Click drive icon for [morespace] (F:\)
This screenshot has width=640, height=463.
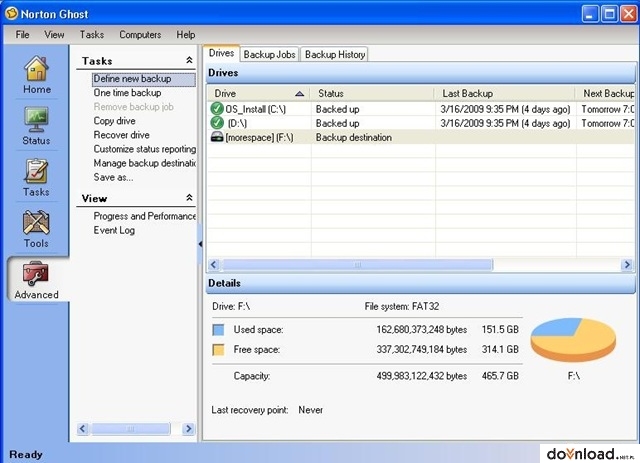click(217, 137)
